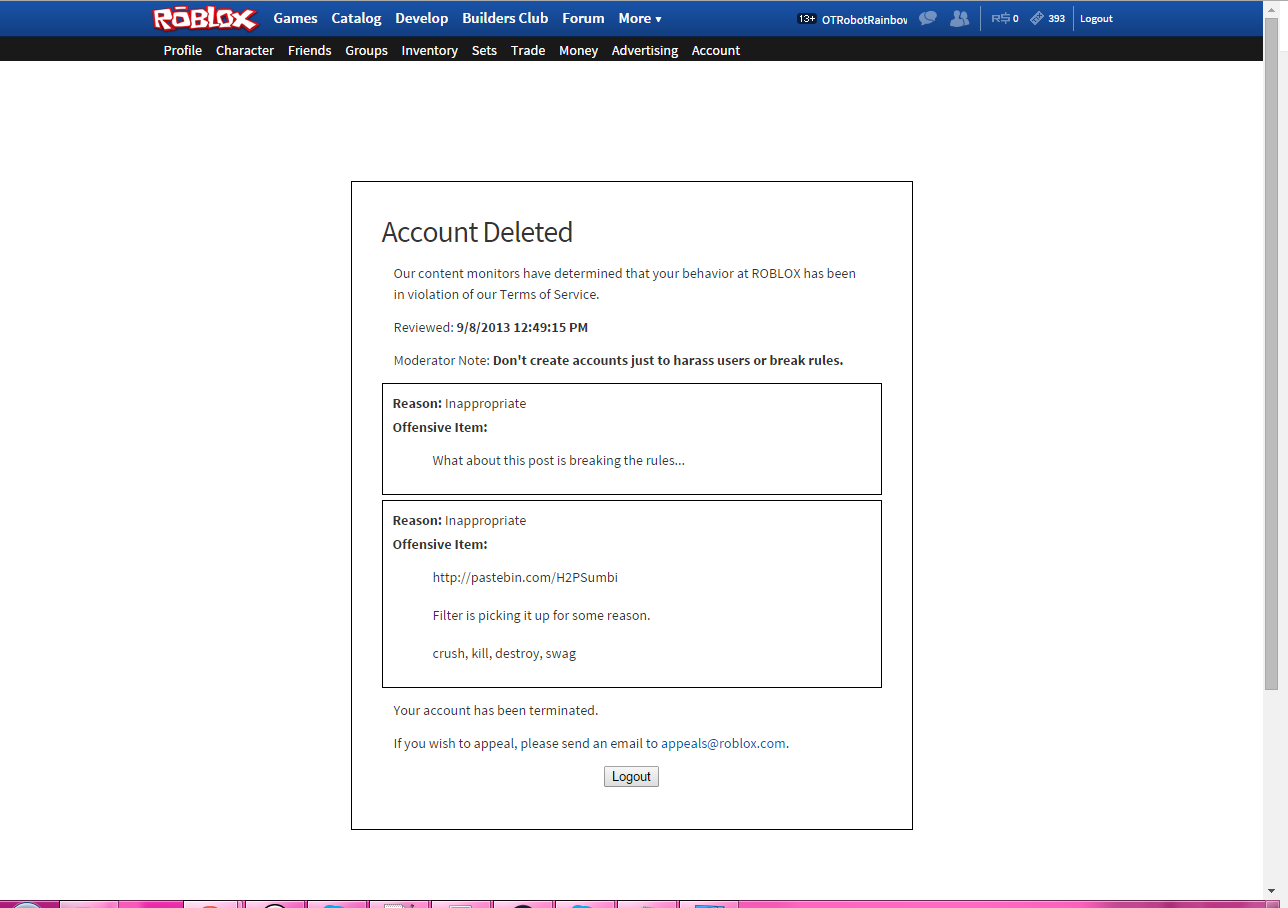
Task: Click the vertical scrollbar thumb
Action: pyautogui.click(x=1271, y=353)
